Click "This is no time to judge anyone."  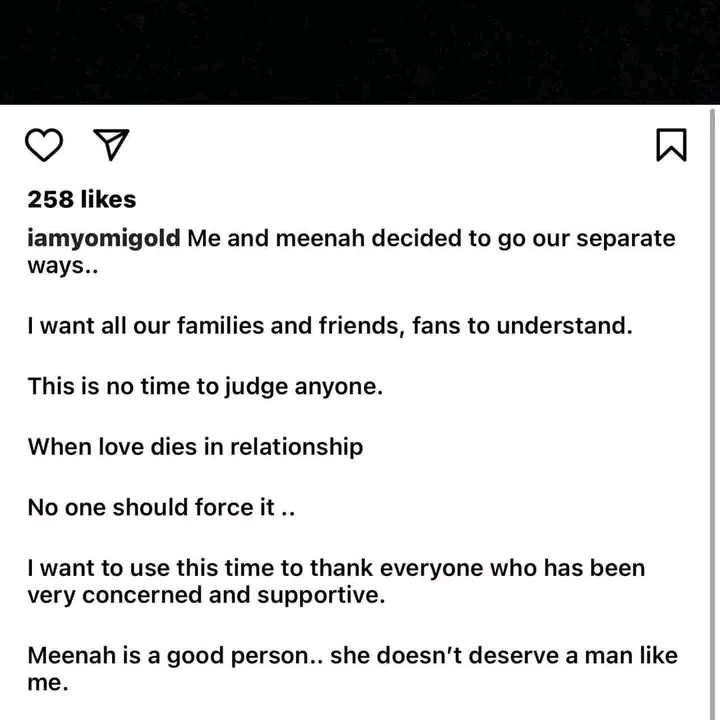pos(205,386)
